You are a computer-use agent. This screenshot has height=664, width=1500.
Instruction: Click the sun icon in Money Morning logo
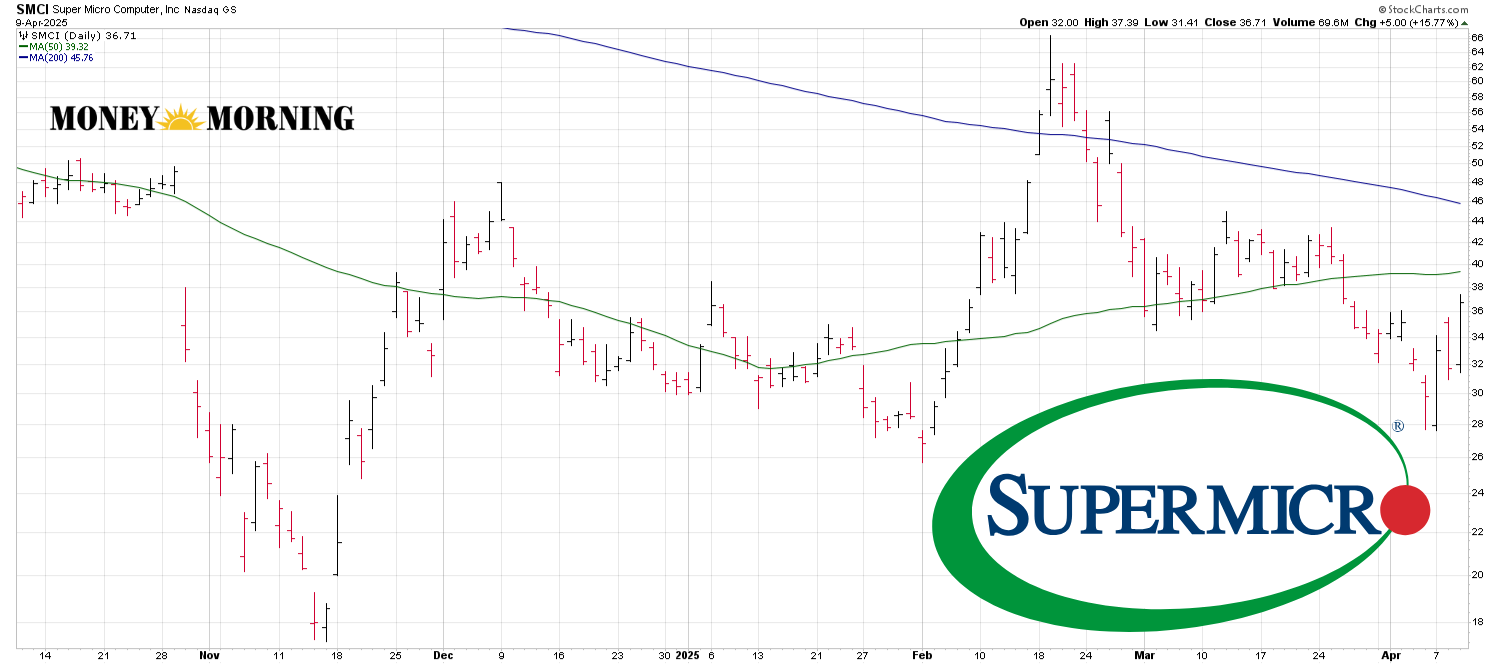pos(181,119)
